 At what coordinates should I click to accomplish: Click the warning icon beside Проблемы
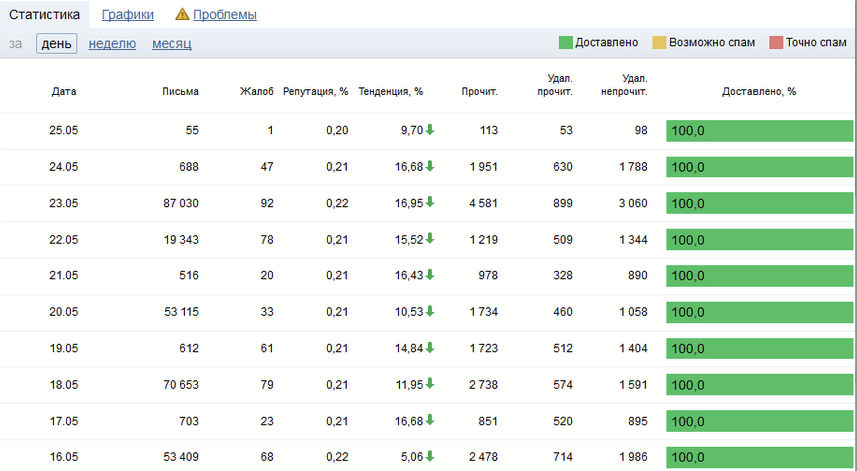pos(182,15)
